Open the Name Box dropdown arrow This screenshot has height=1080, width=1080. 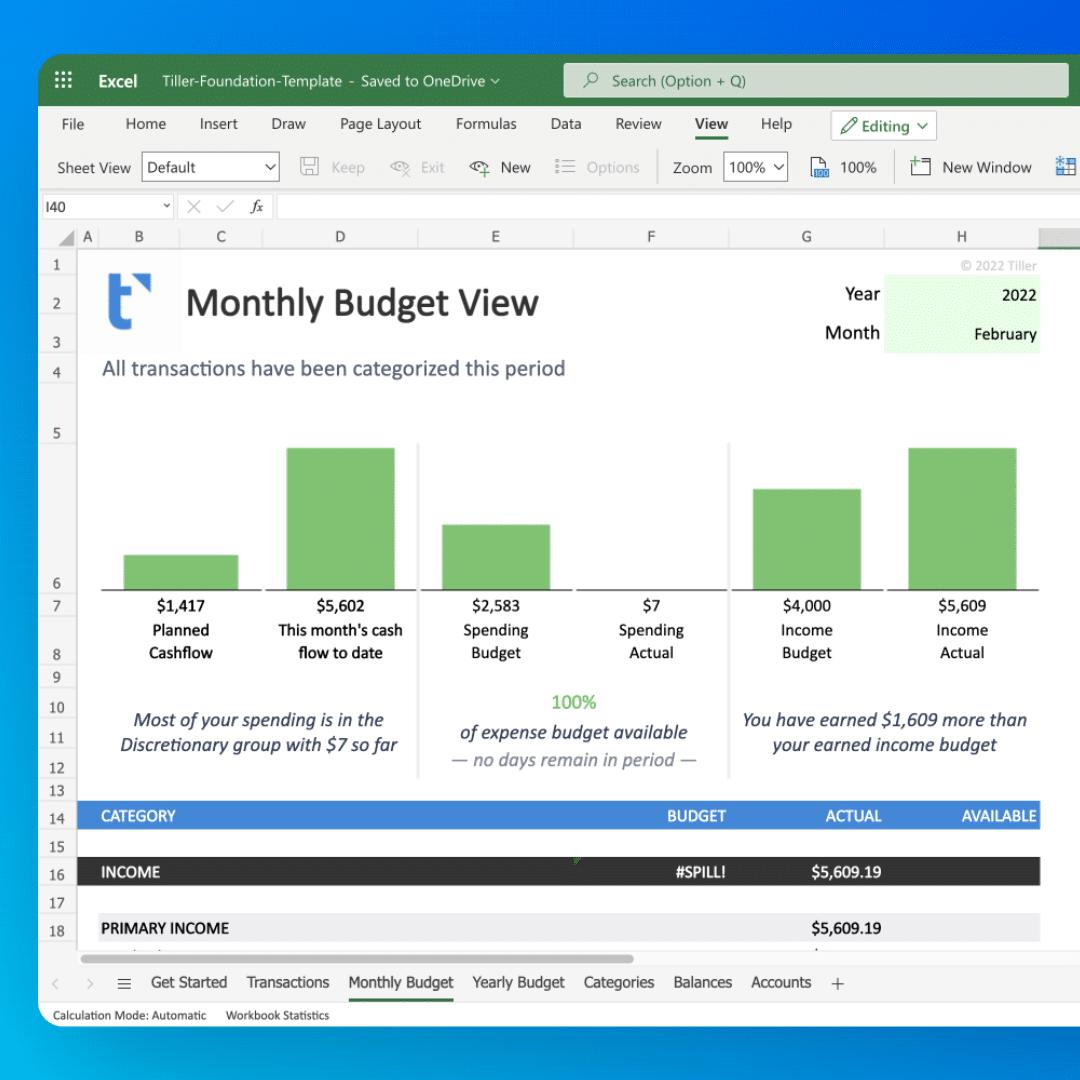pyautogui.click(x=167, y=206)
